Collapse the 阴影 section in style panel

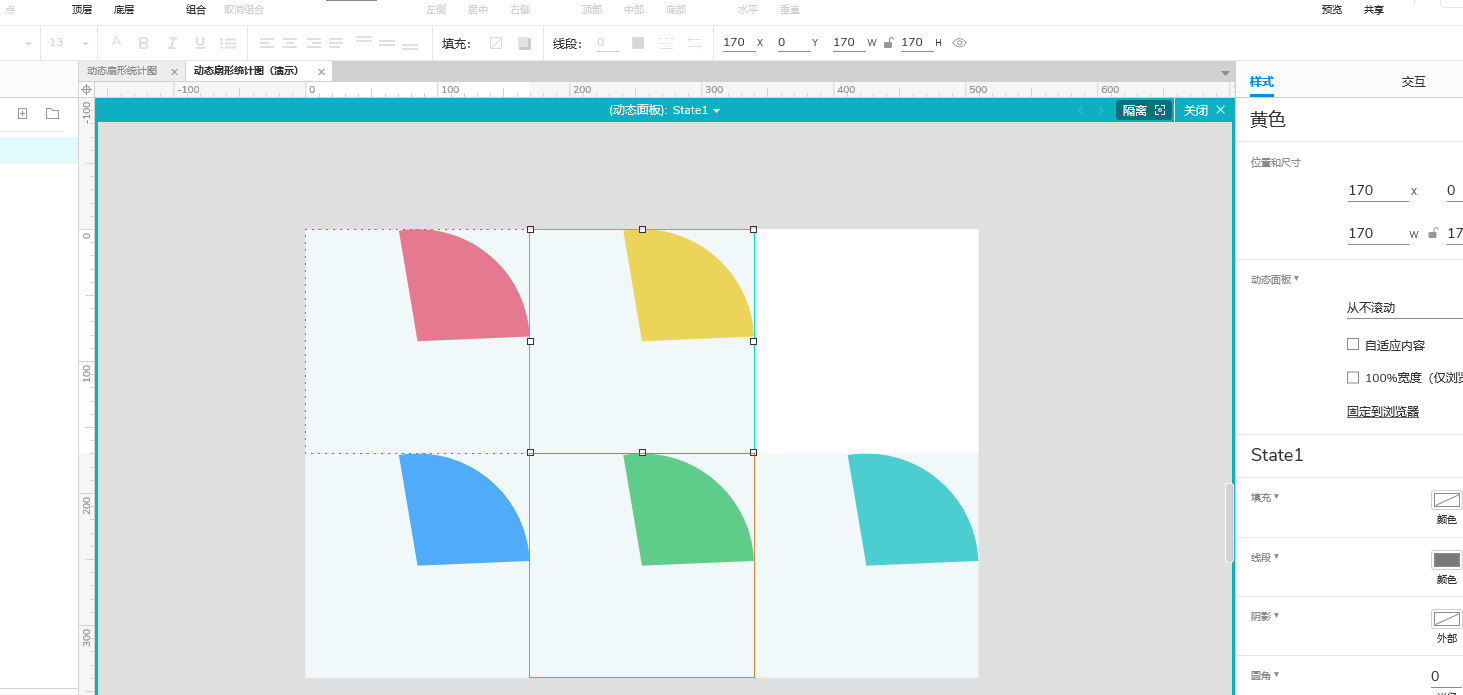pyautogui.click(x=1265, y=616)
